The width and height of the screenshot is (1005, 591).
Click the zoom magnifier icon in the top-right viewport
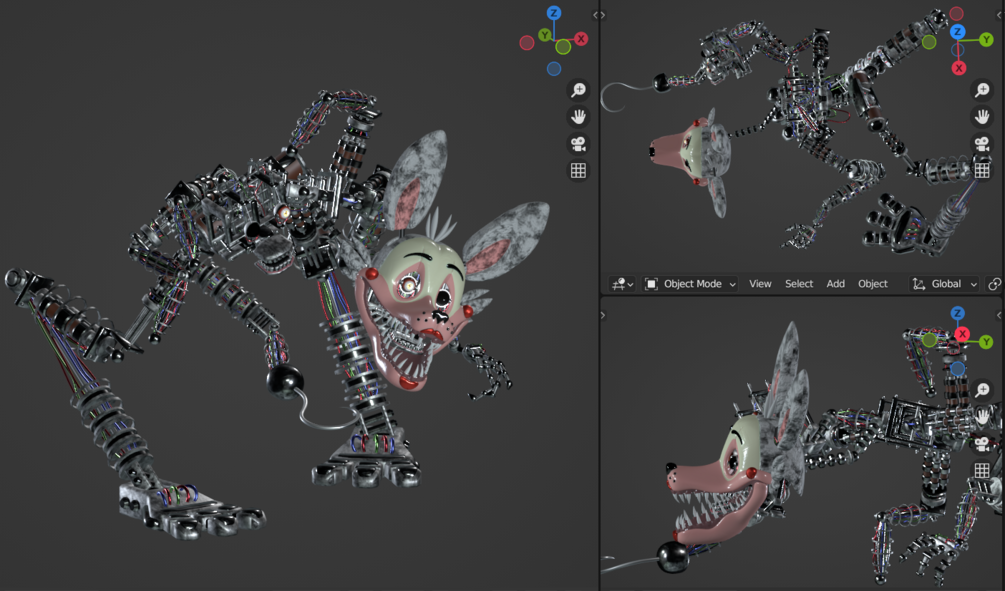(982, 90)
